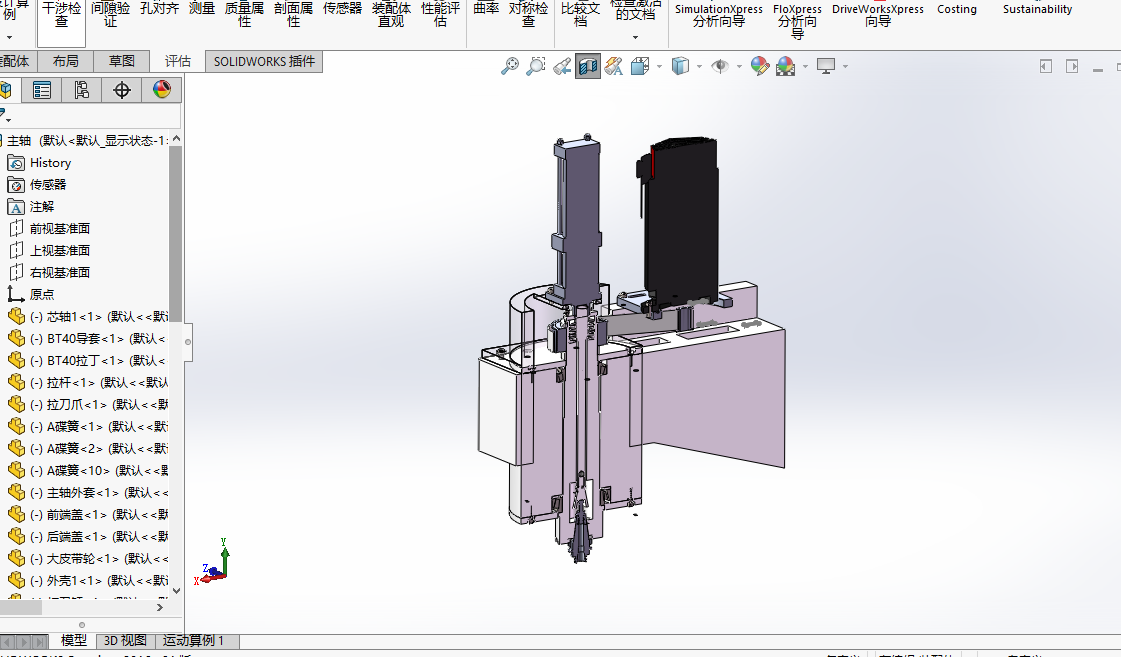Click the BT40导套<1> component icon
1121x657 pixels.
16,338
